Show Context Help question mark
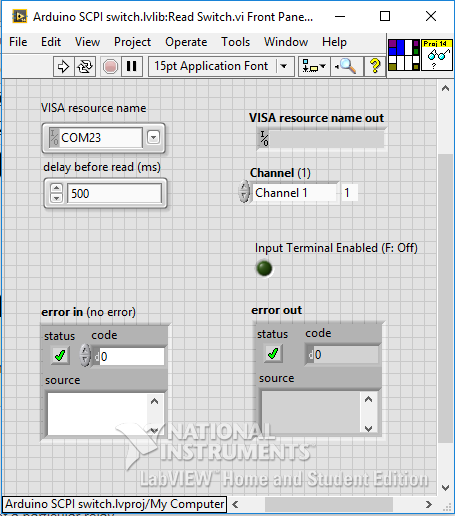 click(375, 66)
